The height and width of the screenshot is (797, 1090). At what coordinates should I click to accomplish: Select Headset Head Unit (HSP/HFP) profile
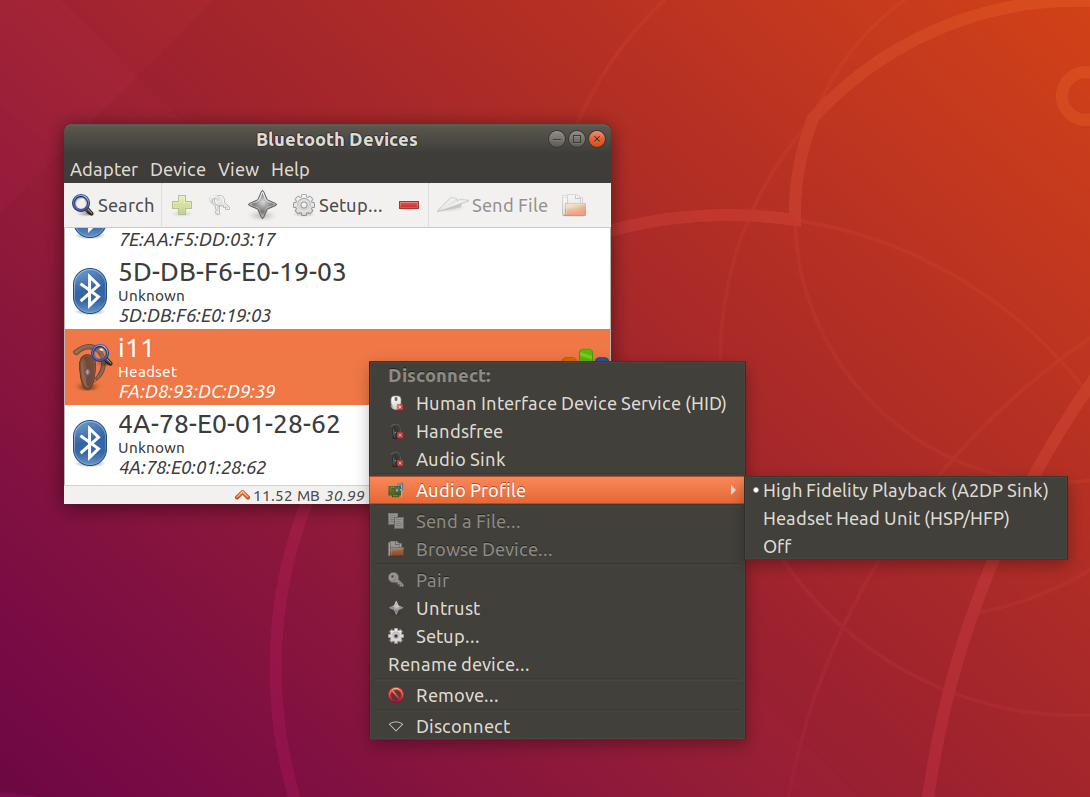pos(906,518)
